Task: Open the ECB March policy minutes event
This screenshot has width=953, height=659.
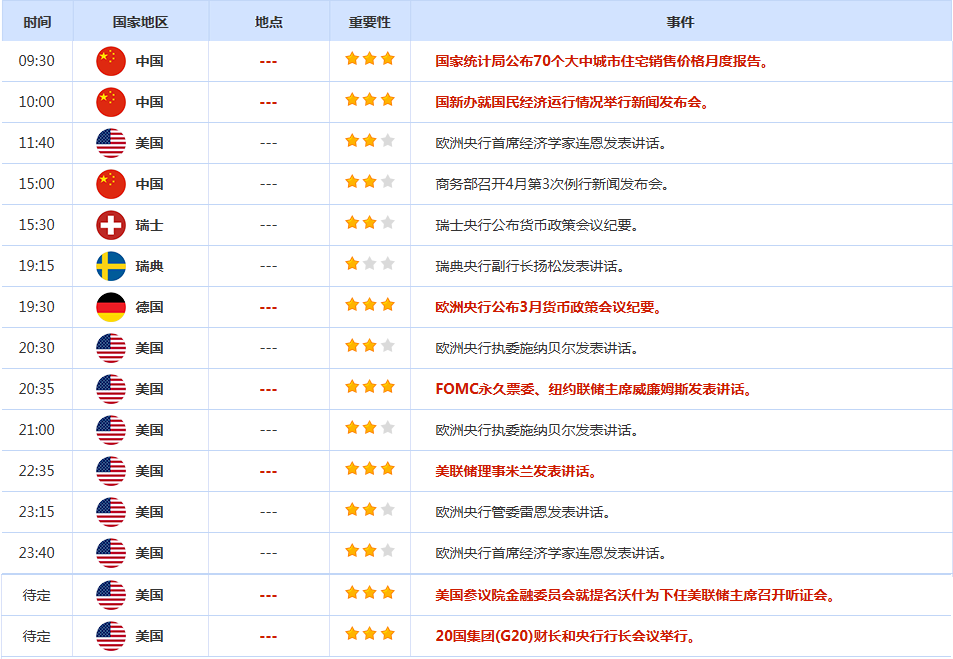Action: click(549, 307)
